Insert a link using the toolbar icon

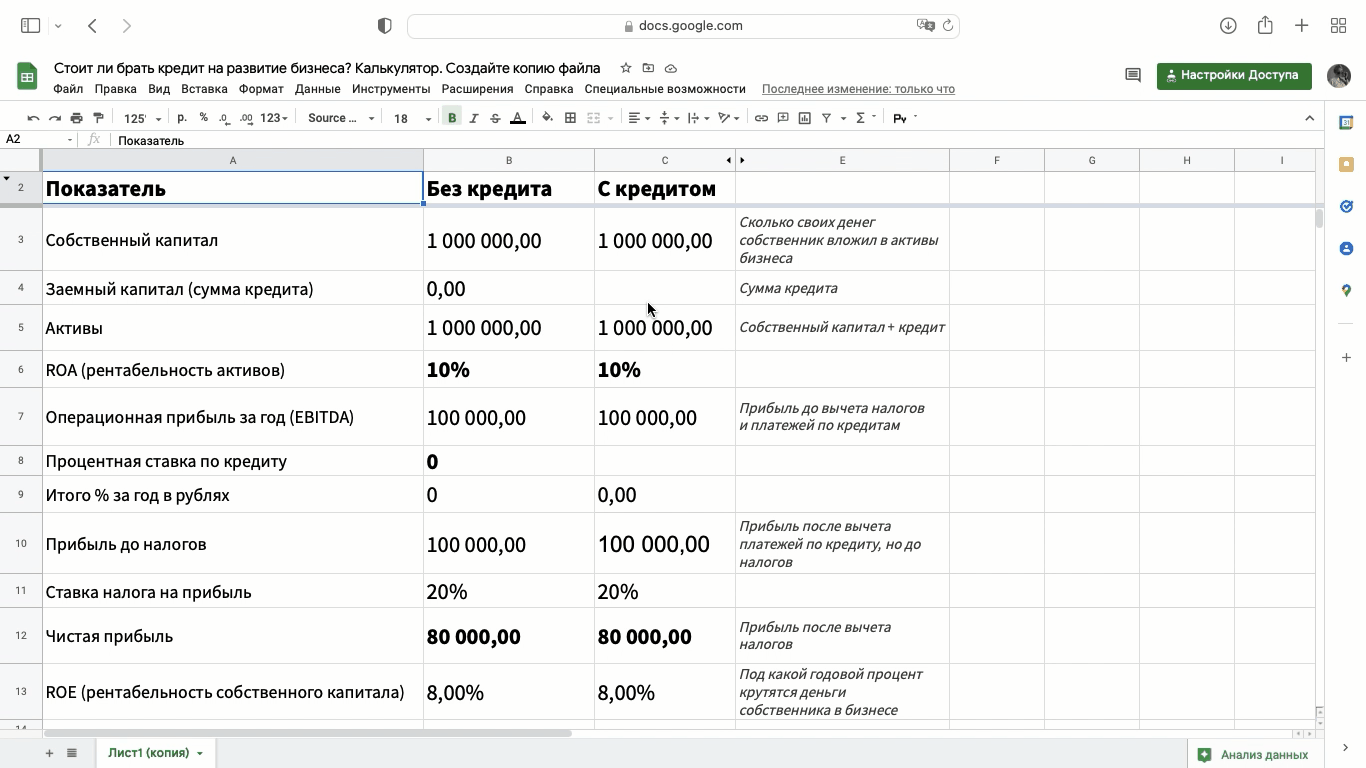pyautogui.click(x=761, y=118)
